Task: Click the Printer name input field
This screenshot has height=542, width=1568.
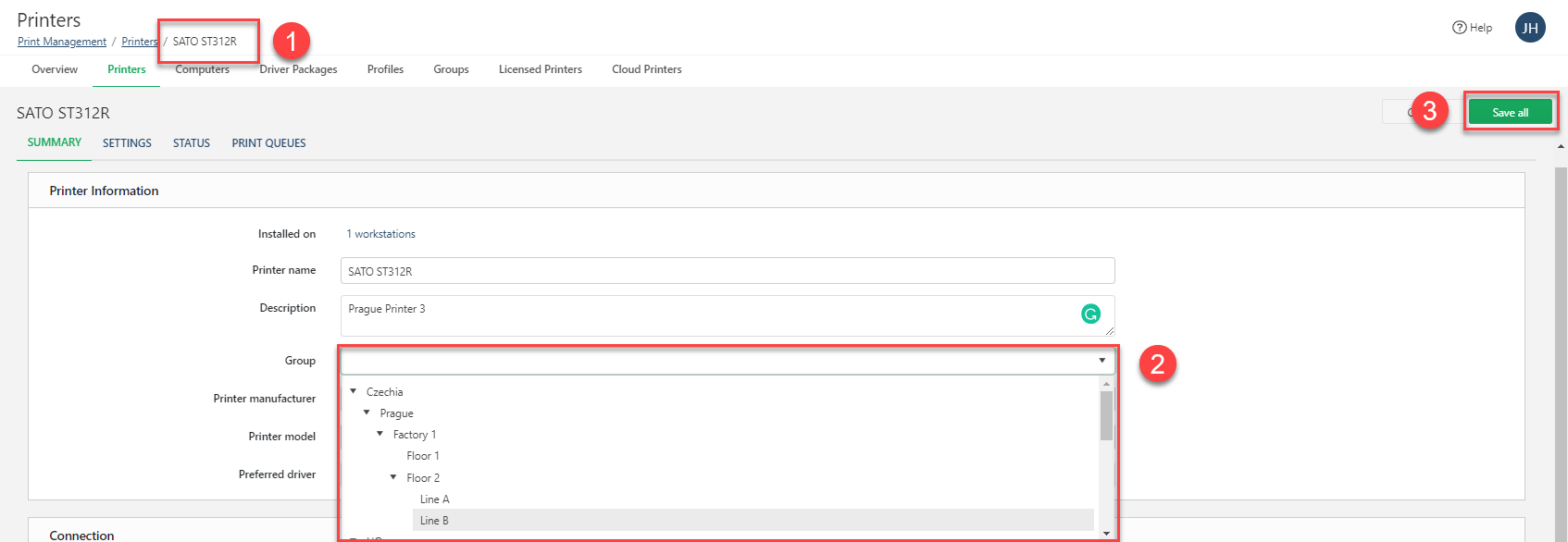Action: pyautogui.click(x=727, y=271)
